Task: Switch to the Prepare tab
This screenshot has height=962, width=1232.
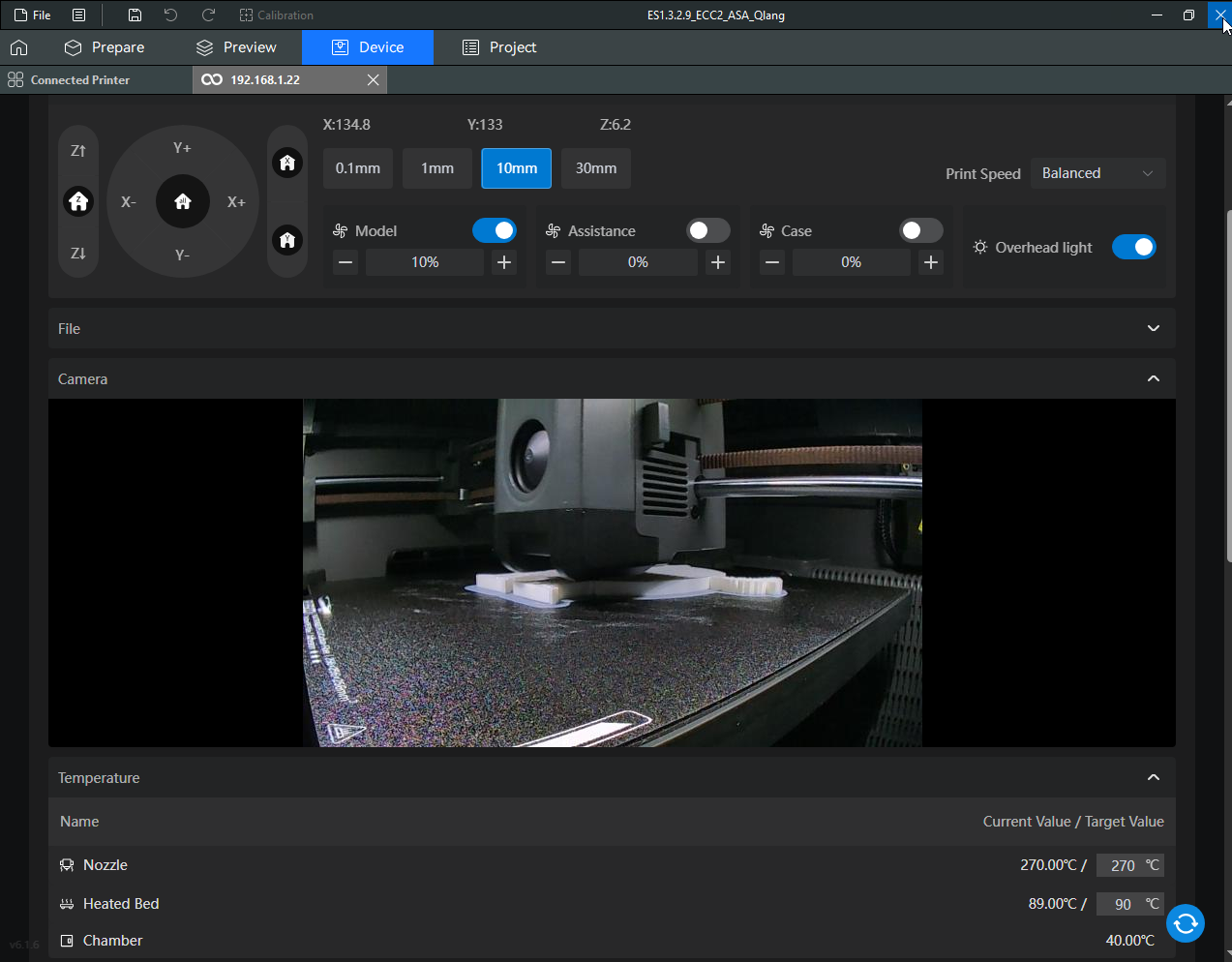Action: click(105, 47)
